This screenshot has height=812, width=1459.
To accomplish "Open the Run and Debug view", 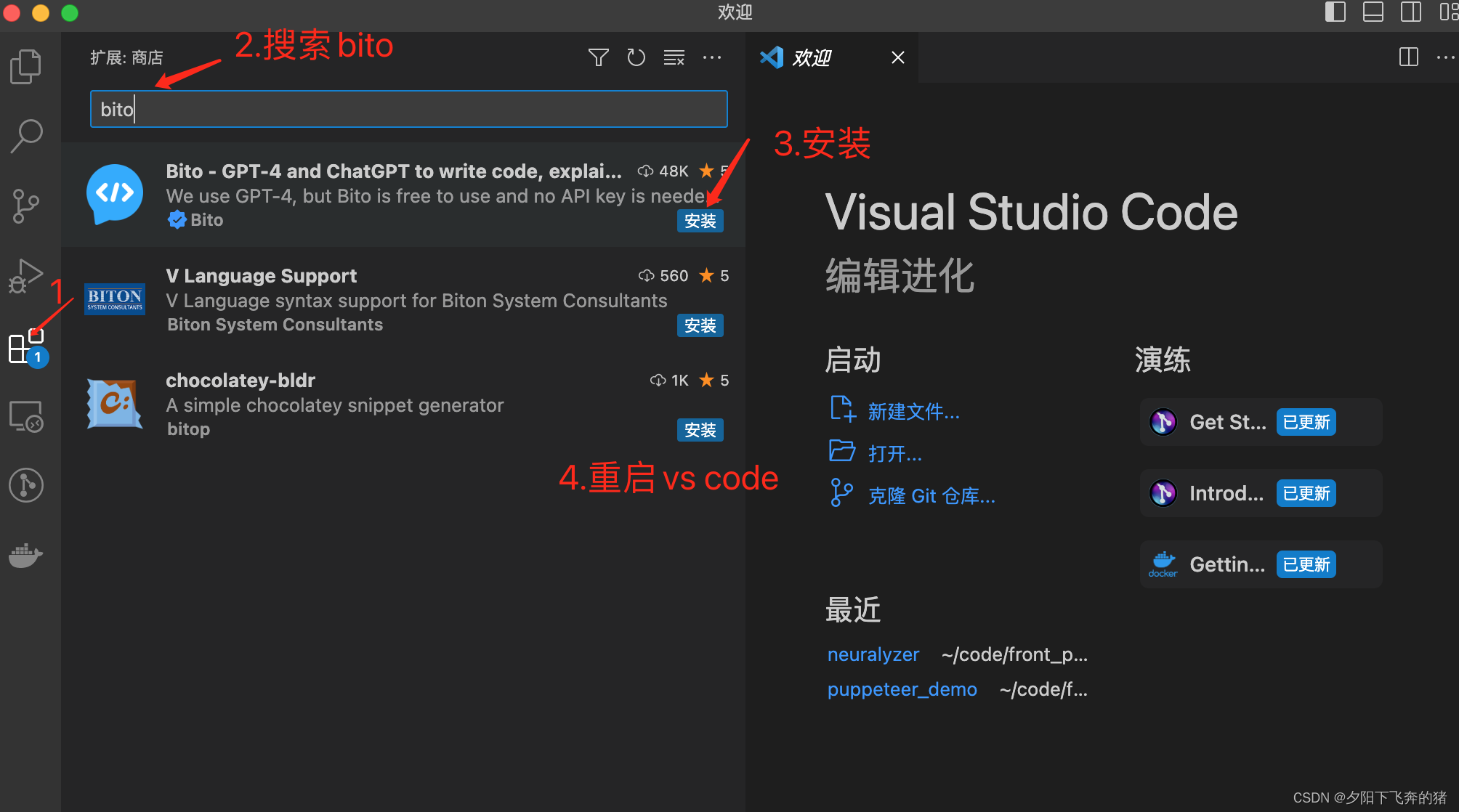I will click(x=26, y=276).
